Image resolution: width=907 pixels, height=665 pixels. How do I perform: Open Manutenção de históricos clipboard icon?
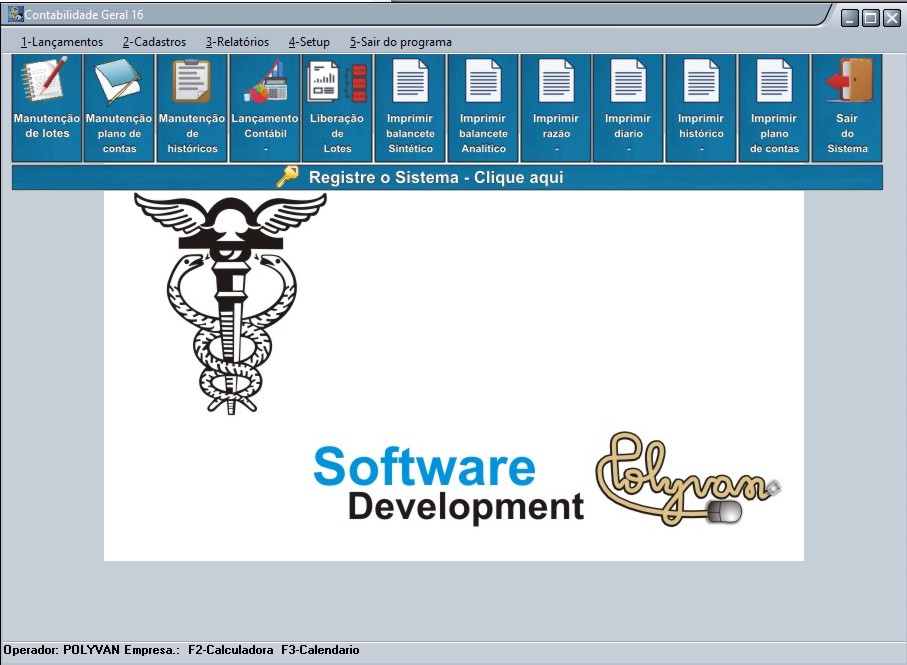(192, 108)
